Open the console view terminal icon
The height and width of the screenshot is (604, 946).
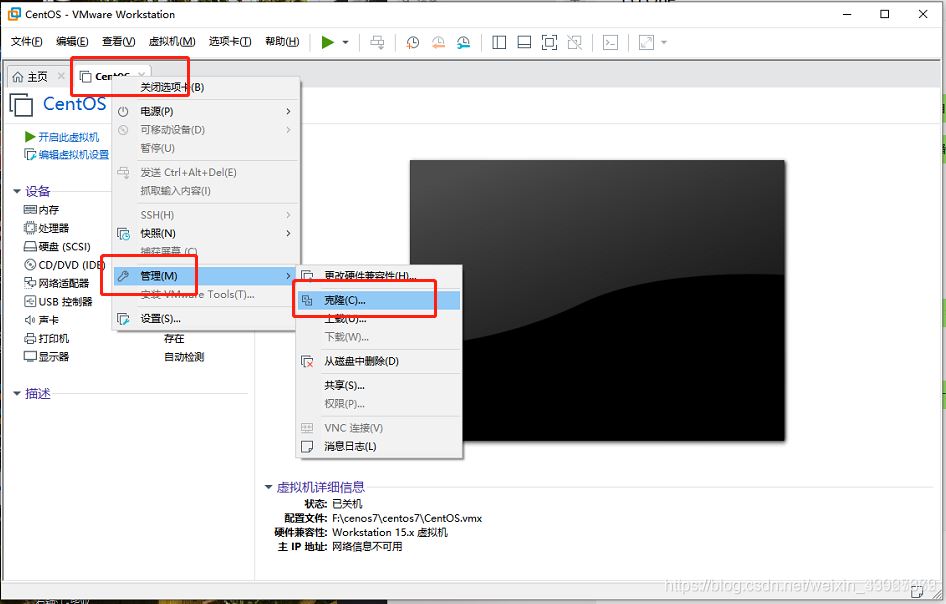coord(611,42)
